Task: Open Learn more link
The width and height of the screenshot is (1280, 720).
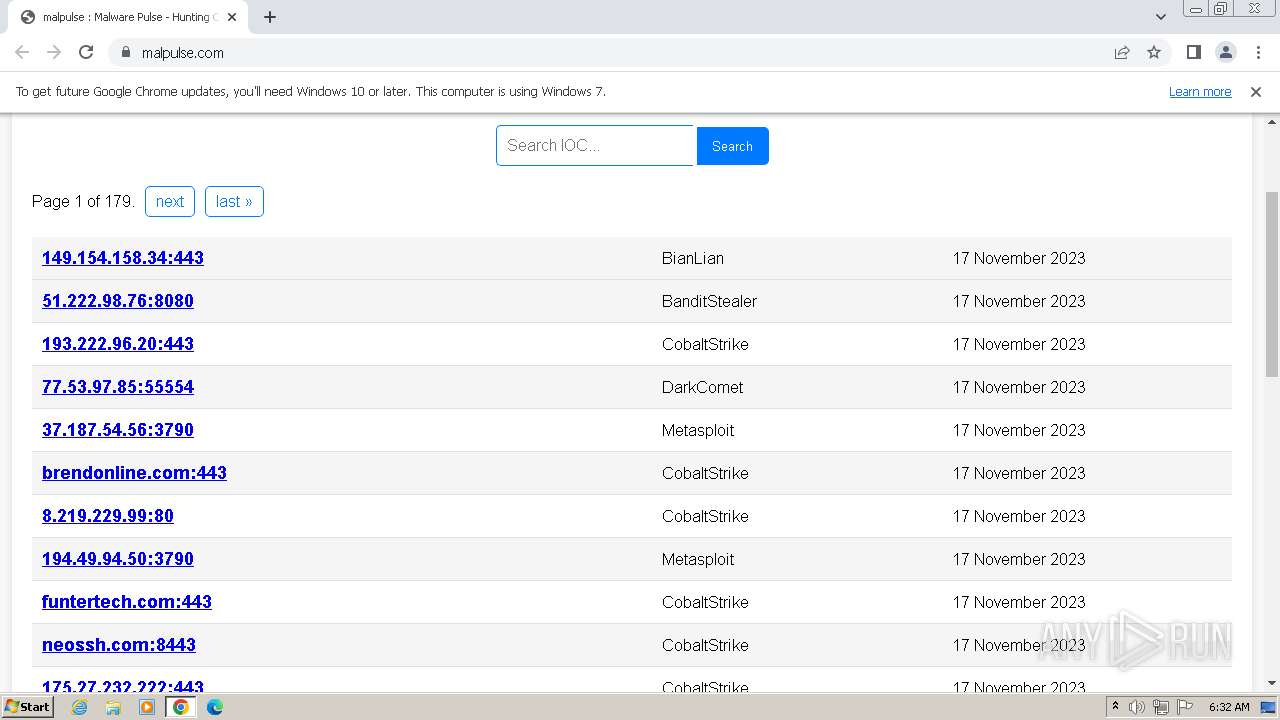Action: 1200,91
